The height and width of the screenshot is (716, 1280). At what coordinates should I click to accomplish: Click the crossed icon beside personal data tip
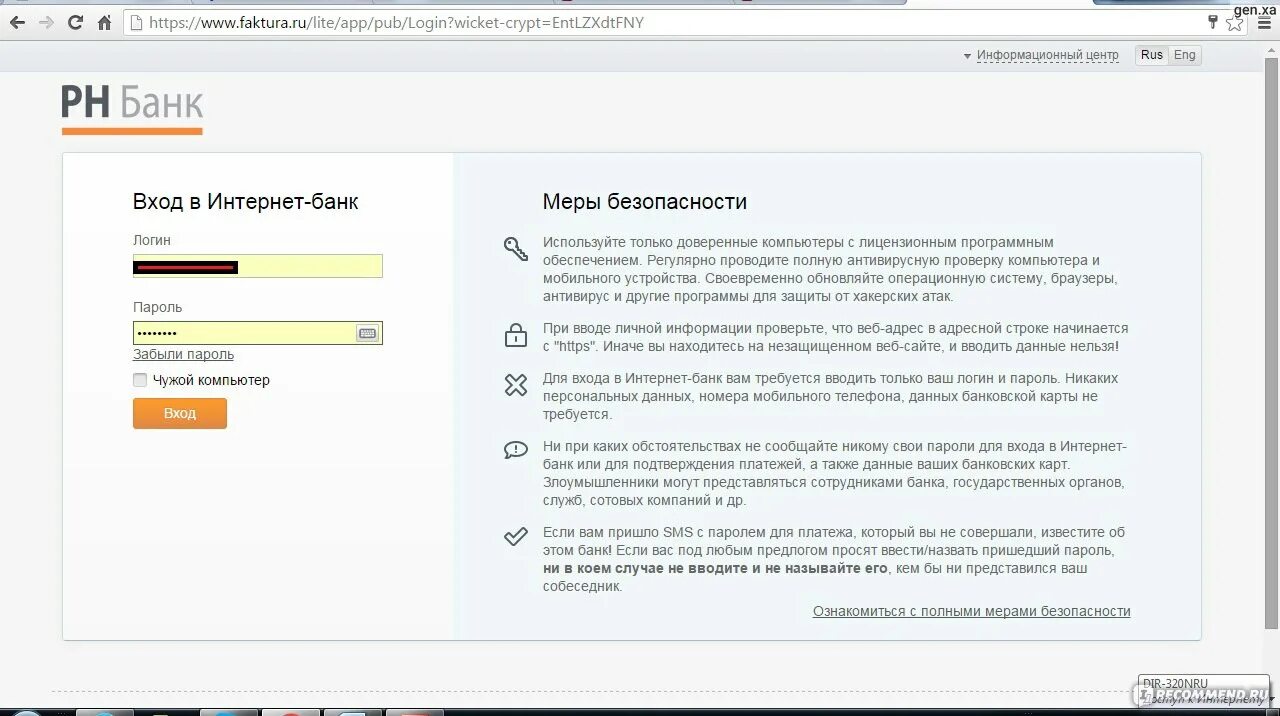[516, 385]
